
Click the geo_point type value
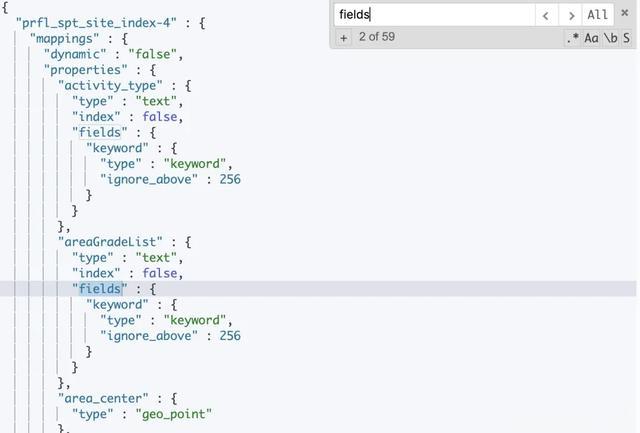pos(174,414)
